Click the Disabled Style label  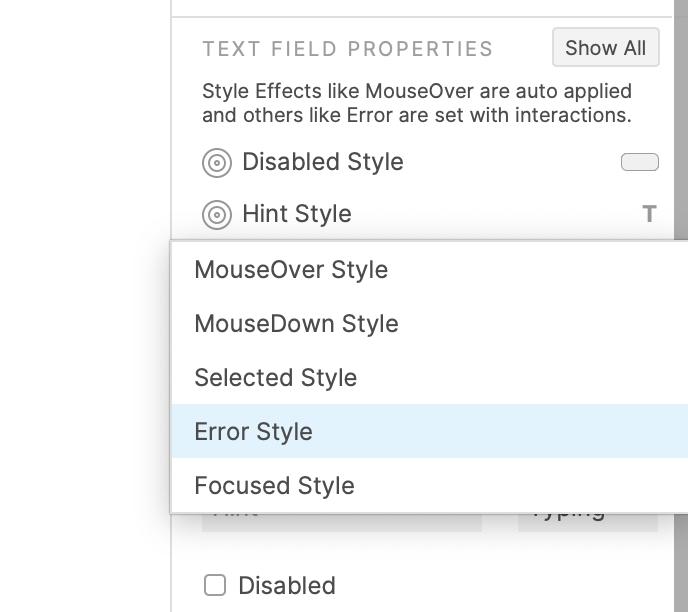click(322, 162)
